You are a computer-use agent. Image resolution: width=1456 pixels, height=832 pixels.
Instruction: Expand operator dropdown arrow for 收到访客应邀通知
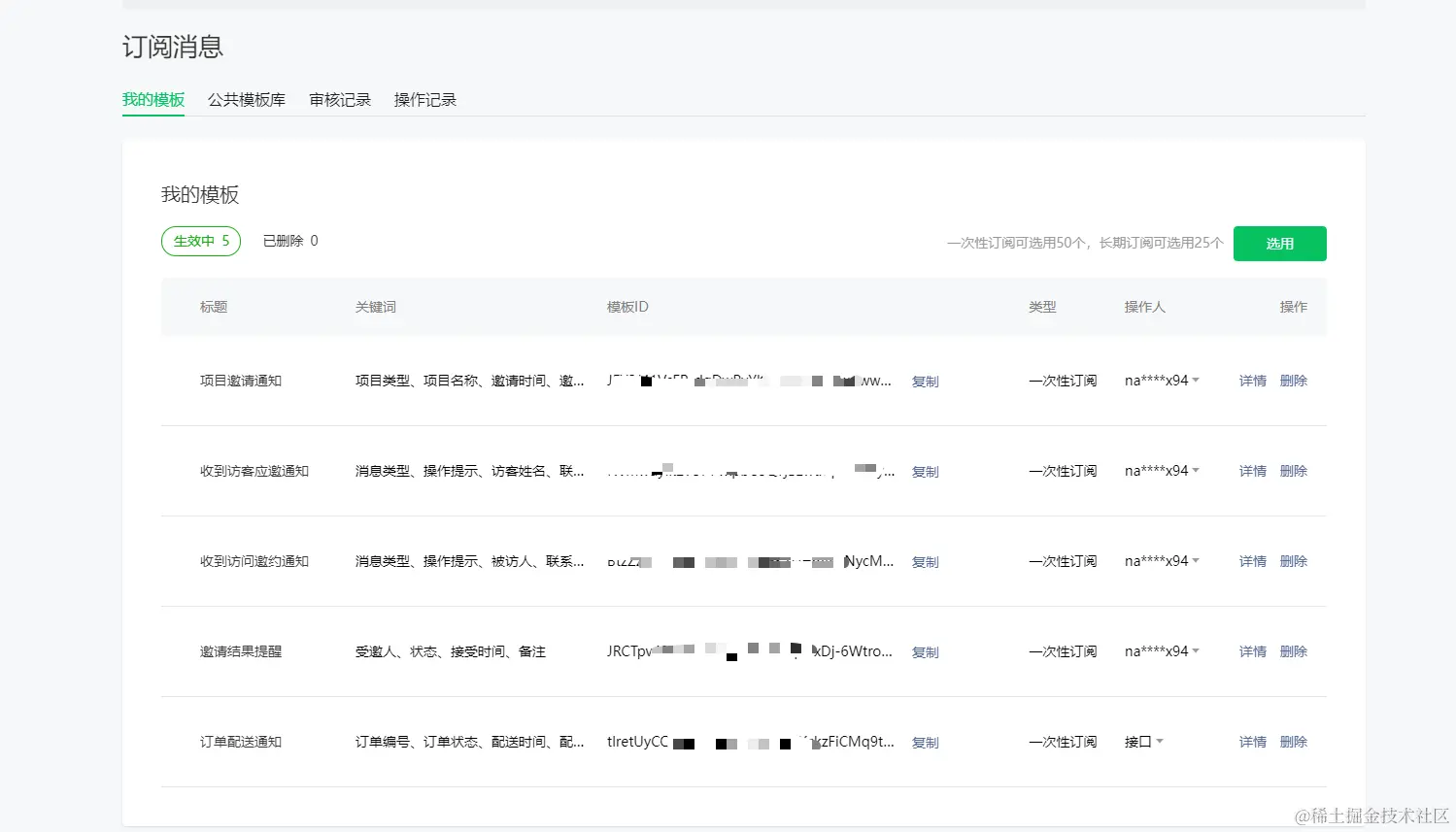point(1196,471)
